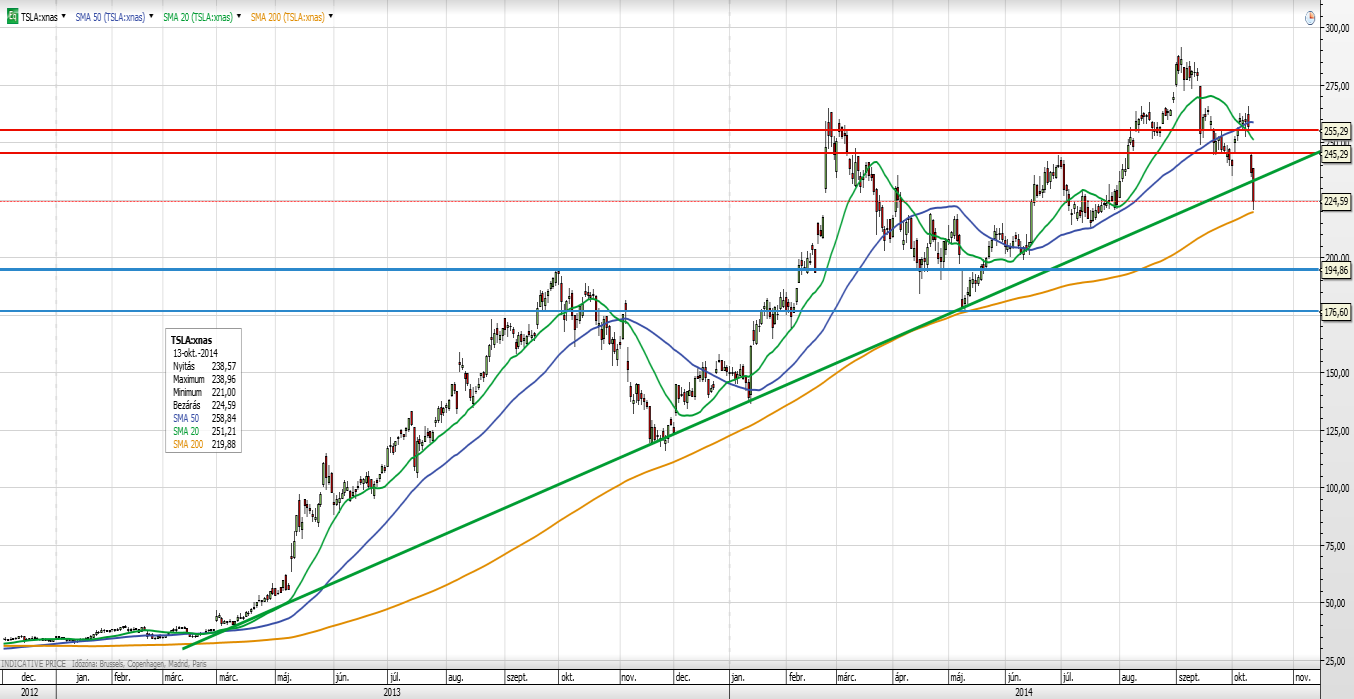Select the 176,60 blue line price tag
The height and width of the screenshot is (699, 1354).
pyautogui.click(x=1337, y=312)
